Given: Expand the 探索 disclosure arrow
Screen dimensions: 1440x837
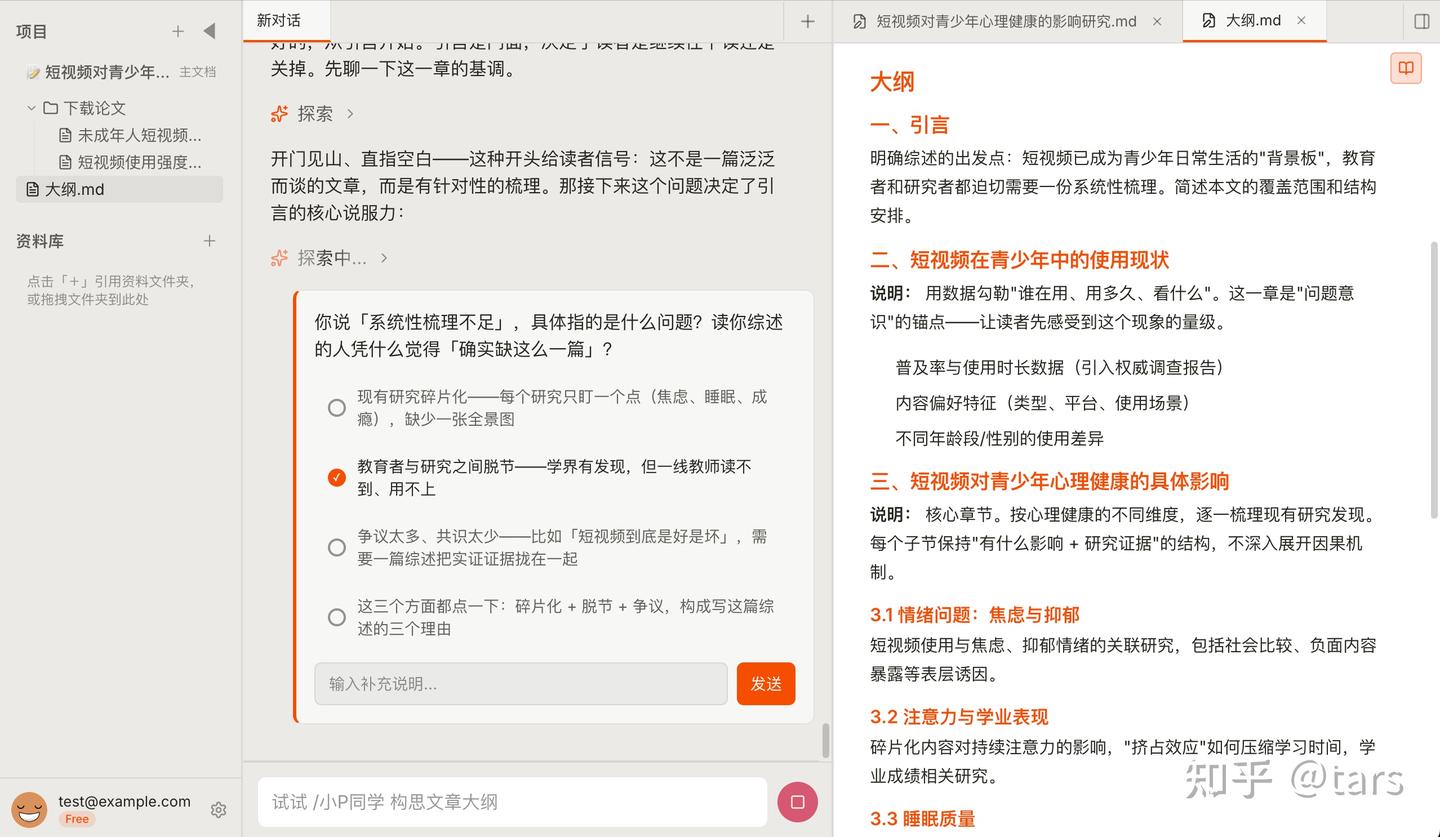Looking at the screenshot, I should pos(350,113).
